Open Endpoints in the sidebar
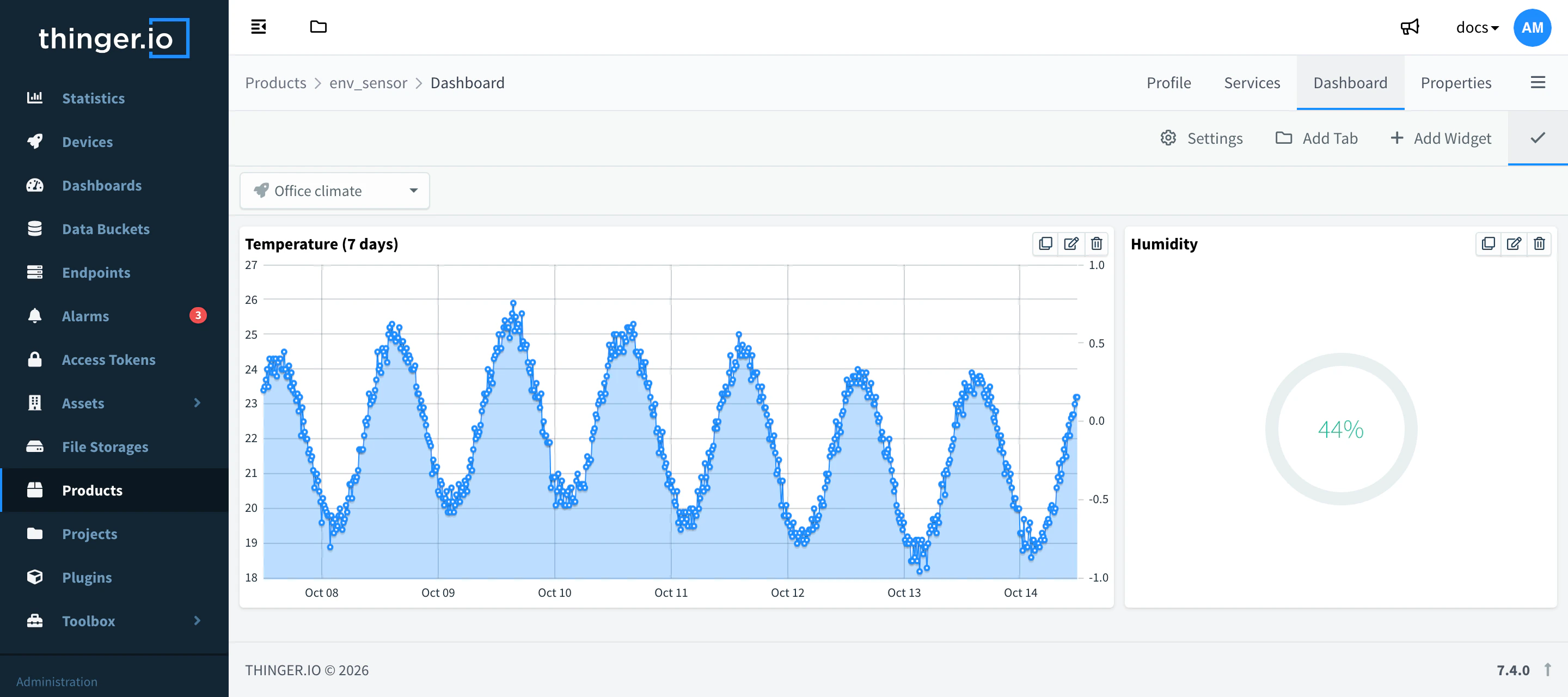 (114, 273)
